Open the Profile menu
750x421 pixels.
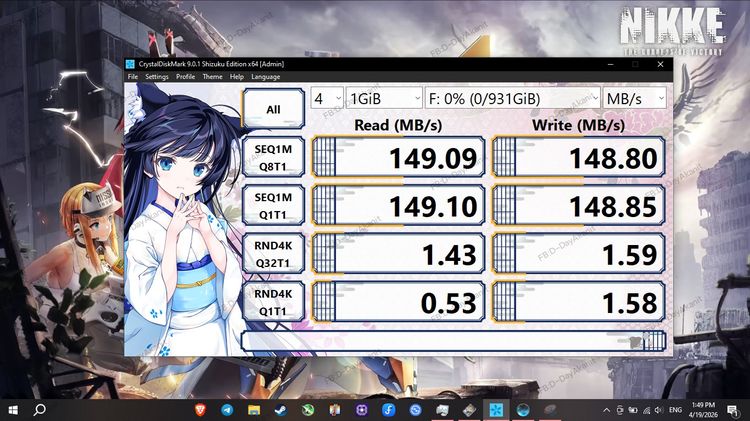[x=185, y=77]
